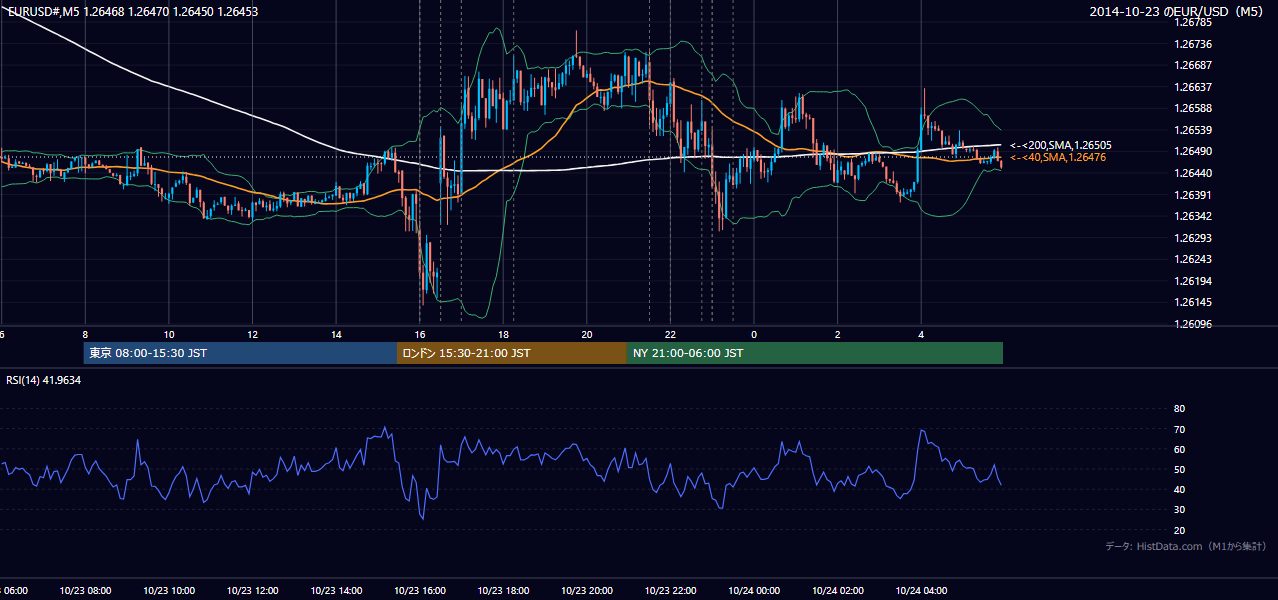The width and height of the screenshot is (1278, 600).
Task: Click the bottom time label 10/24 00:00
Action: pyautogui.click(x=755, y=591)
